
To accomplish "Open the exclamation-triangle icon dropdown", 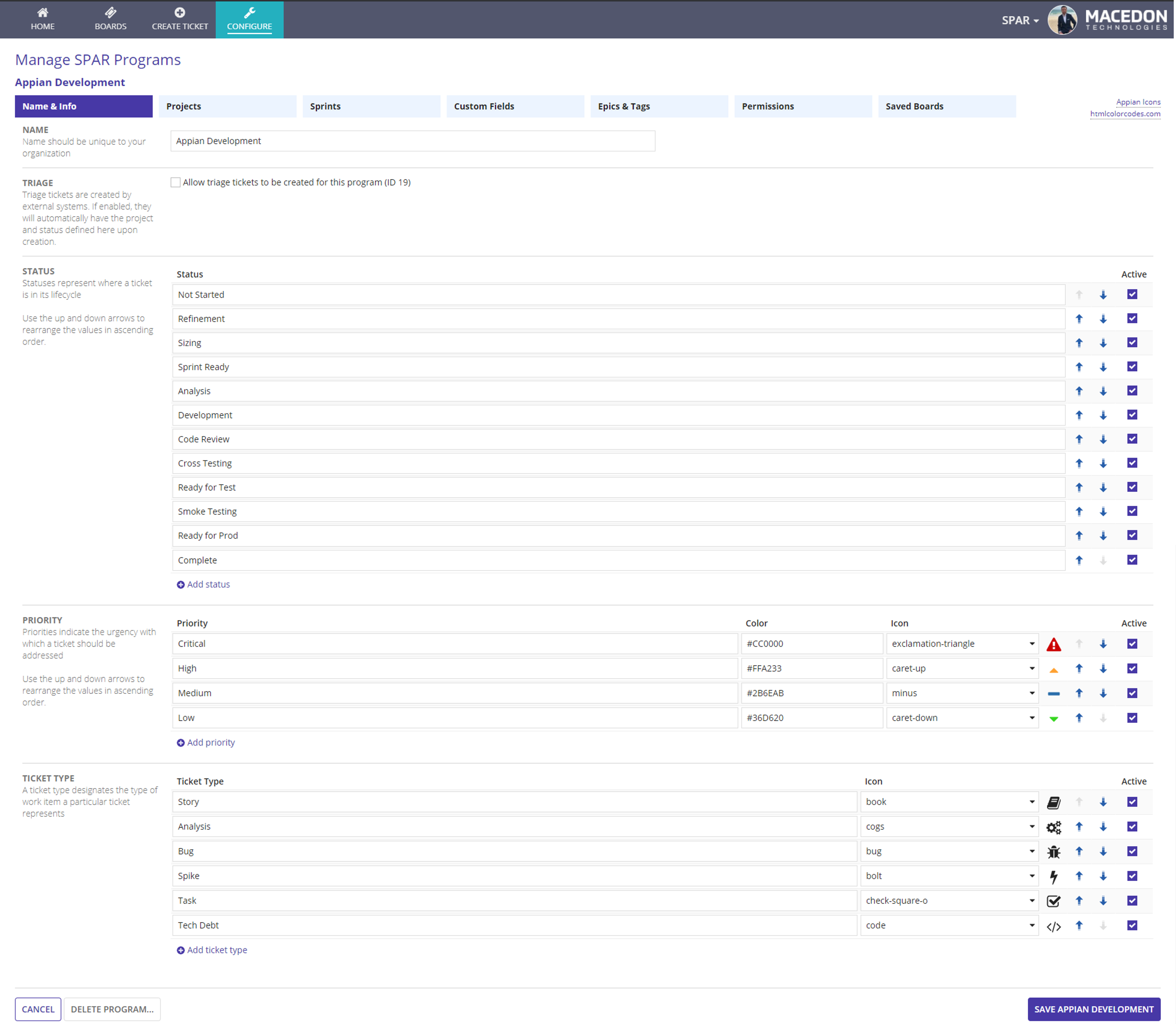I will tap(962, 643).
